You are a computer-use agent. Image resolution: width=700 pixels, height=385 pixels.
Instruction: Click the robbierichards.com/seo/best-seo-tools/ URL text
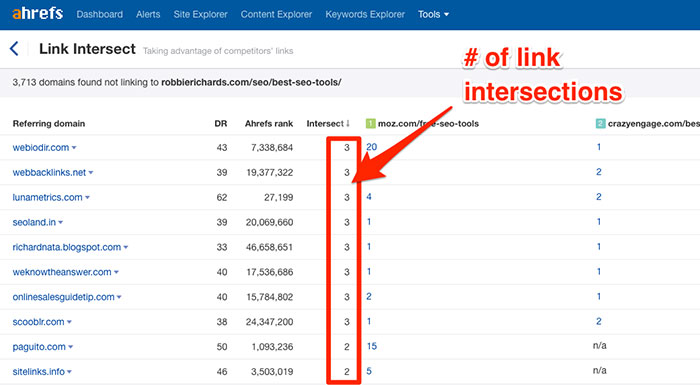(x=251, y=82)
